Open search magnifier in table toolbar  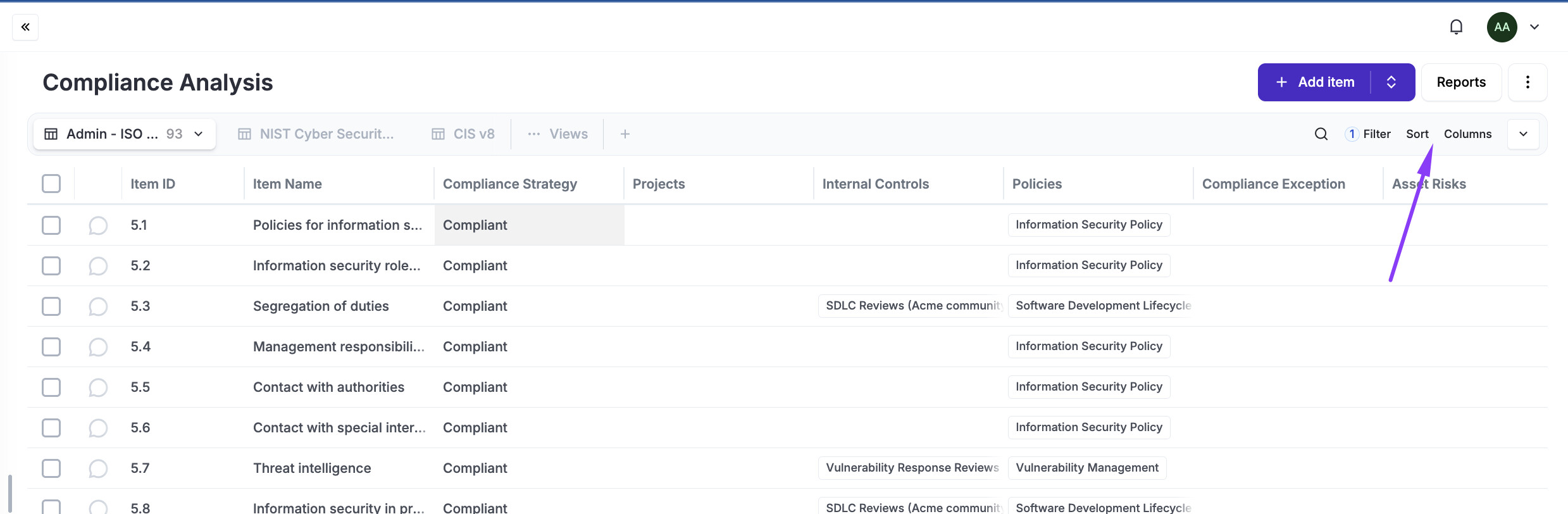1321,134
